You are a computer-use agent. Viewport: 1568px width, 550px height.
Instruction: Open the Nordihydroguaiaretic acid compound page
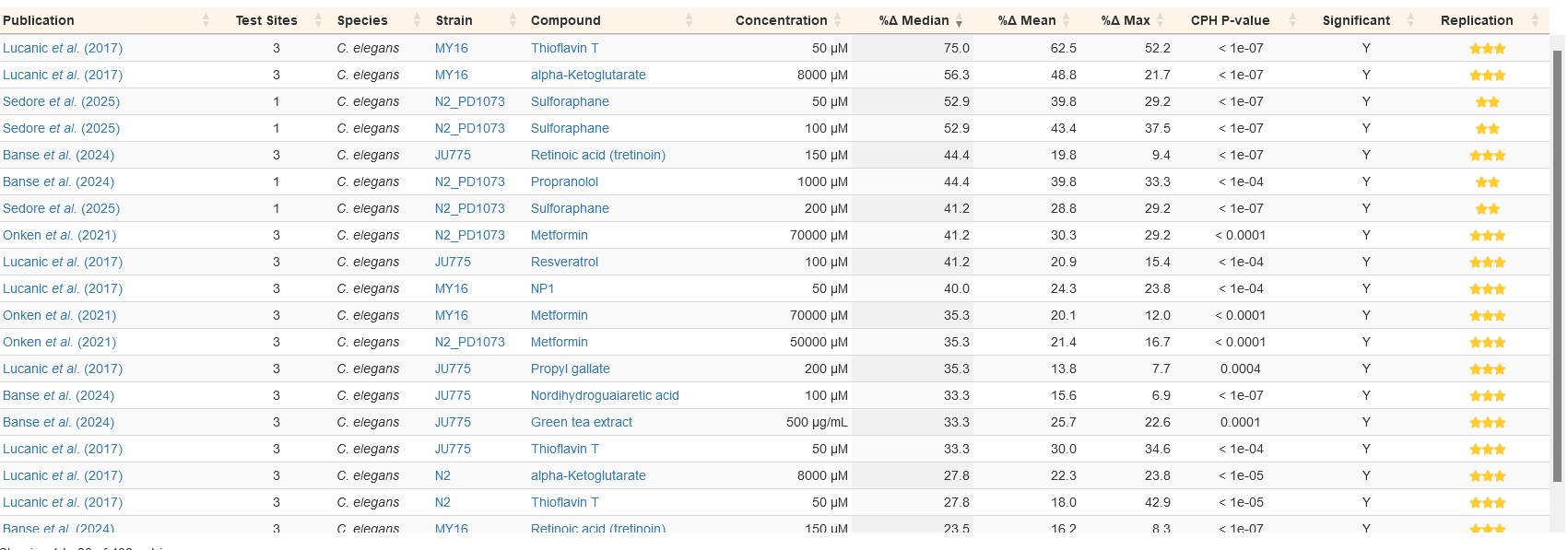coord(605,395)
